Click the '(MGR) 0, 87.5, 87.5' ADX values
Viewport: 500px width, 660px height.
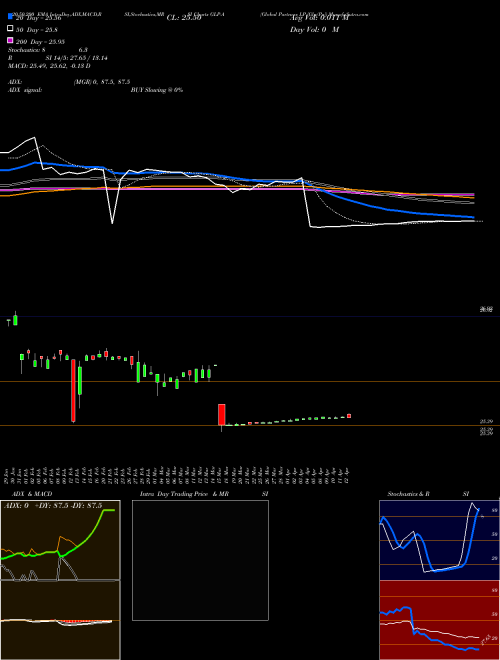tap(102, 82)
